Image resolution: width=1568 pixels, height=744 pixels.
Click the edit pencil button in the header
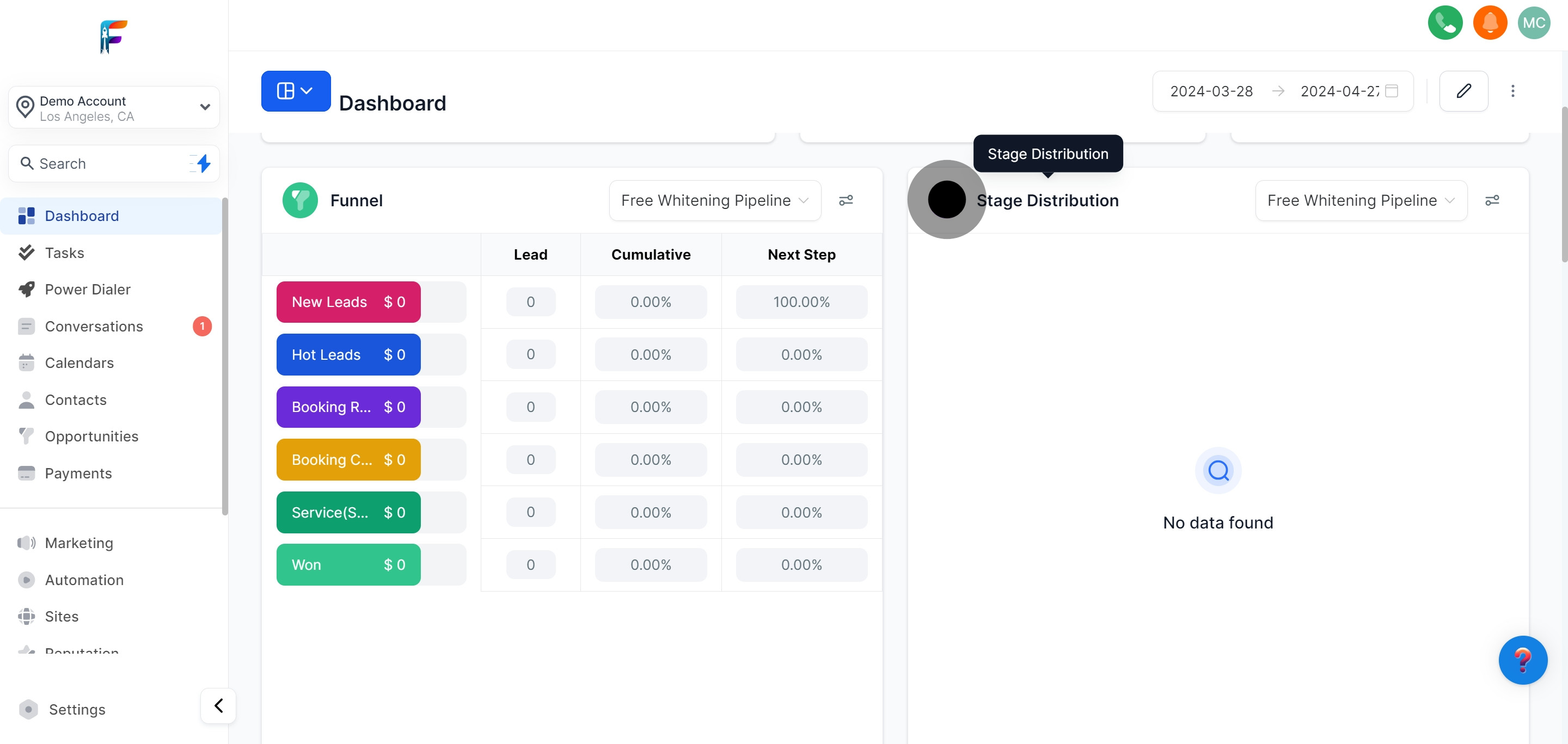pos(1464,91)
